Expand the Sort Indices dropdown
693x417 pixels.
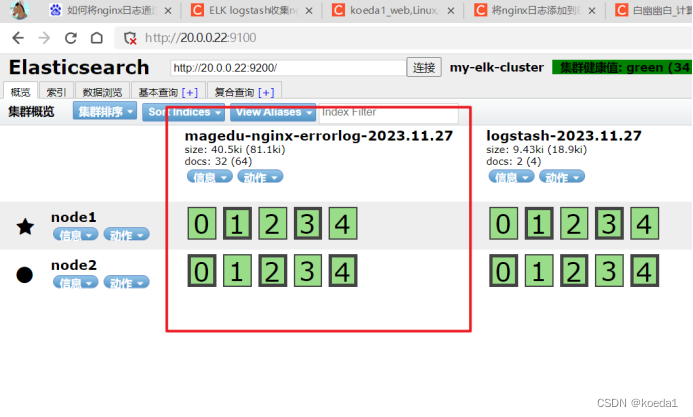[x=183, y=112]
